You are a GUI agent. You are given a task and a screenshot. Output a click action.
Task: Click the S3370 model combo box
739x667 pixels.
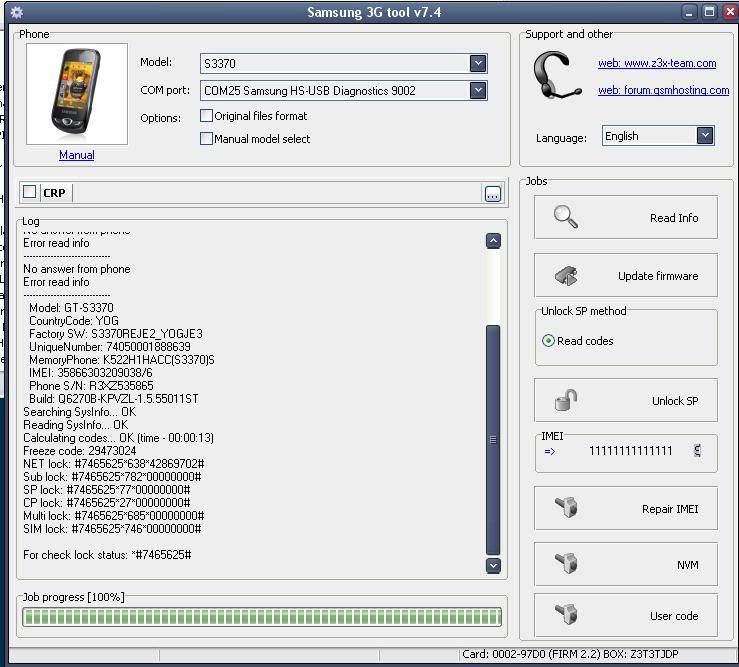pyautogui.click(x=344, y=63)
